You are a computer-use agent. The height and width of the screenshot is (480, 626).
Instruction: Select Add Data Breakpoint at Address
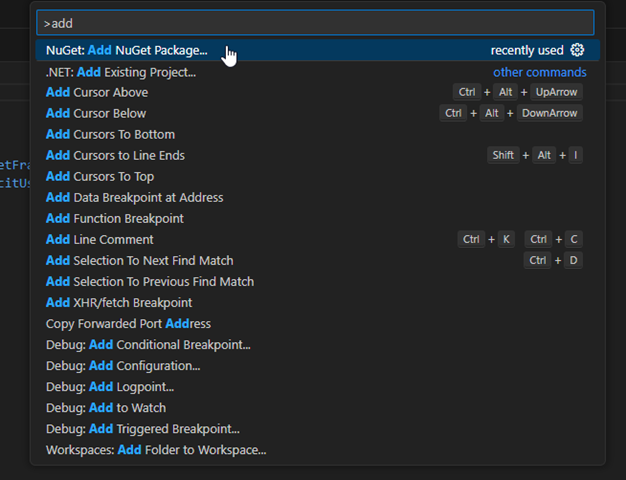(x=317, y=198)
